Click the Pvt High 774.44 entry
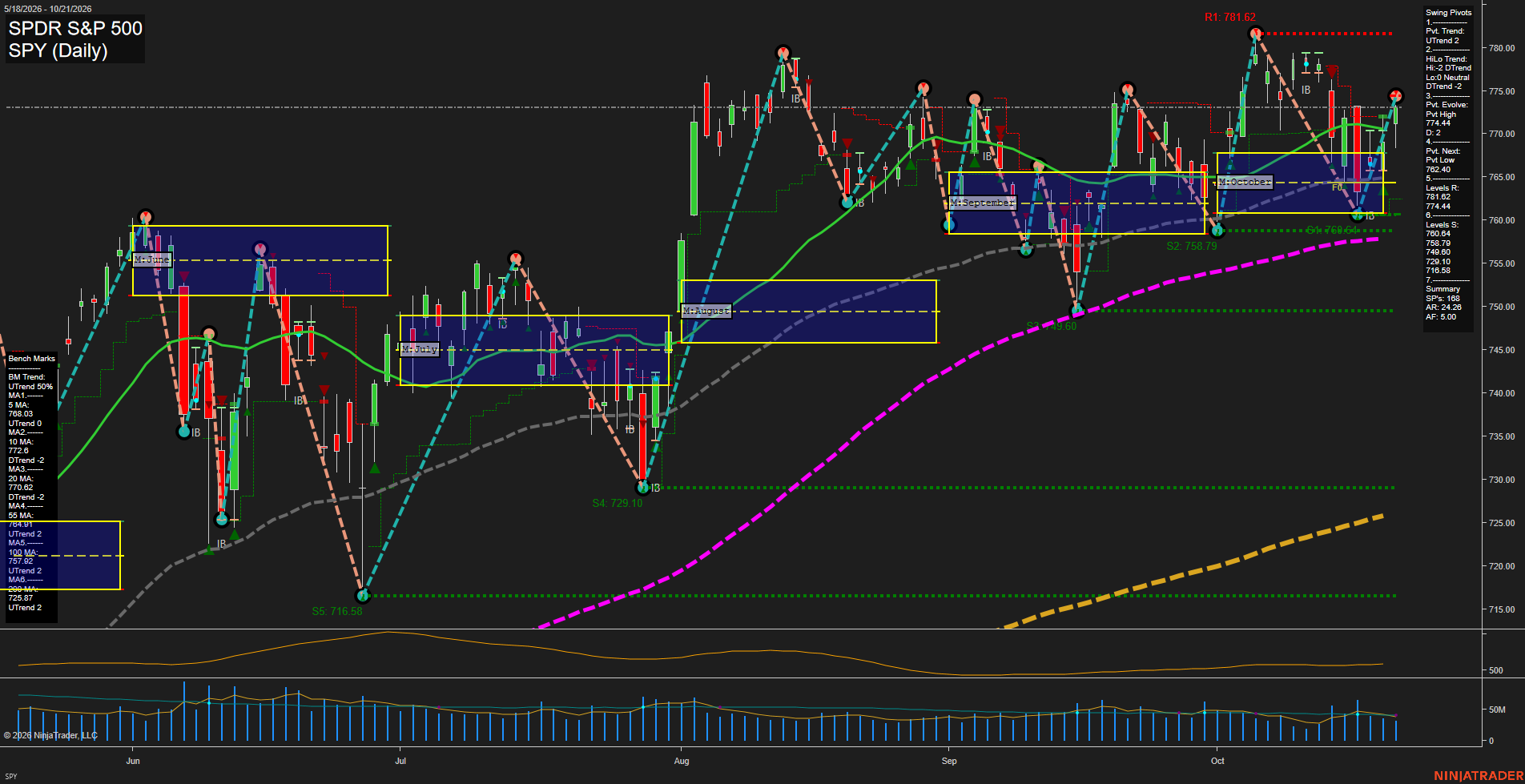1525x784 pixels. [x=1441, y=119]
